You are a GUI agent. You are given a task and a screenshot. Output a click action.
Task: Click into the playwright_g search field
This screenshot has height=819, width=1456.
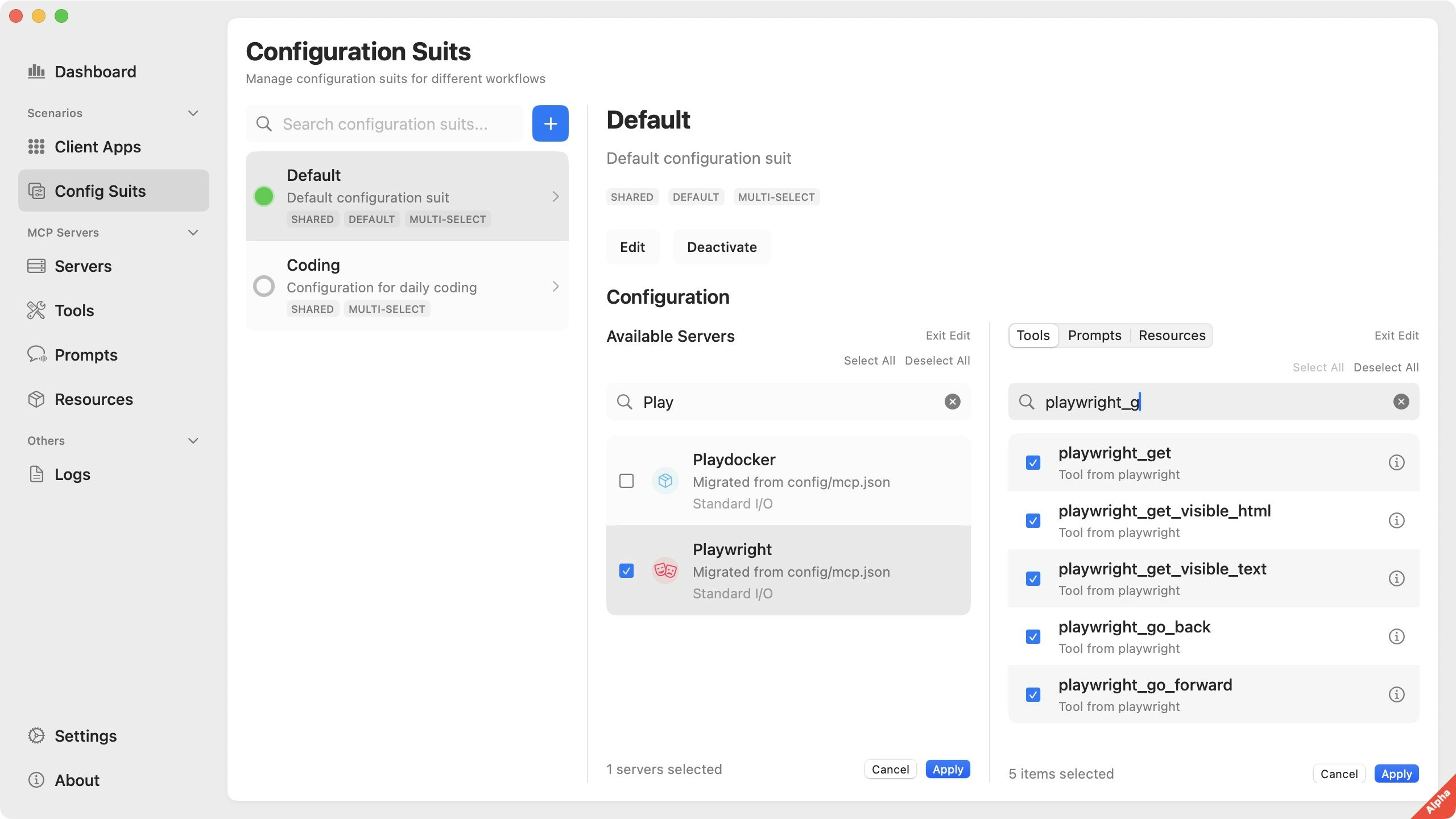click(x=1214, y=402)
